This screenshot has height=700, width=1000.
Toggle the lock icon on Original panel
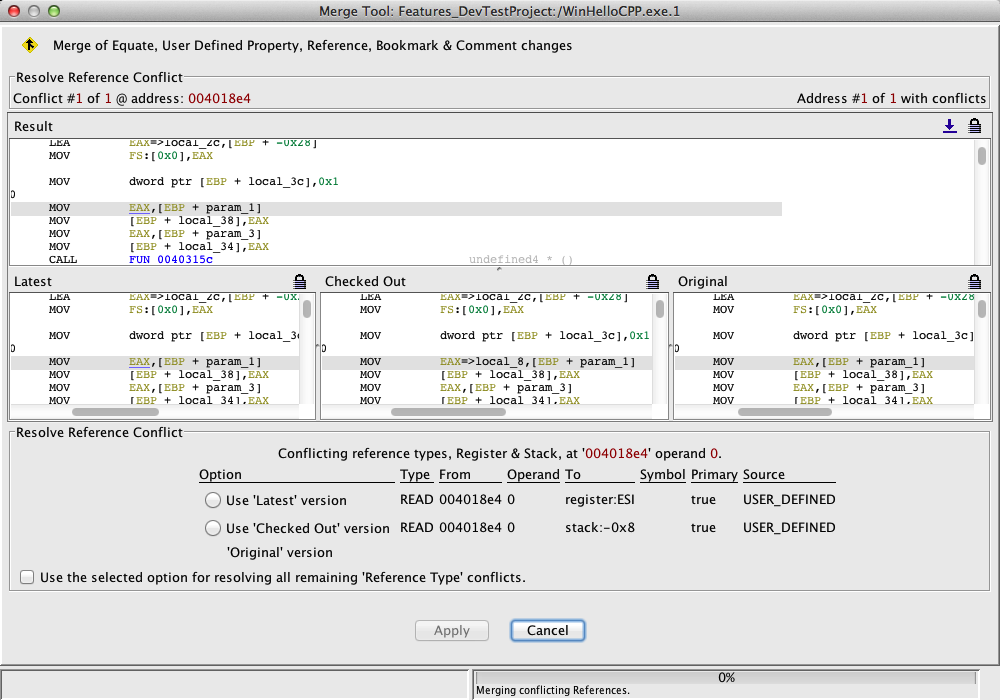coord(974,281)
